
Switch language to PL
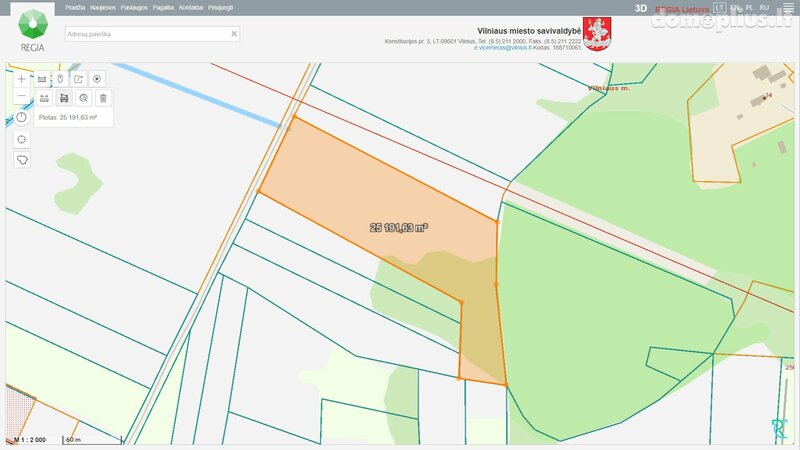749,8
